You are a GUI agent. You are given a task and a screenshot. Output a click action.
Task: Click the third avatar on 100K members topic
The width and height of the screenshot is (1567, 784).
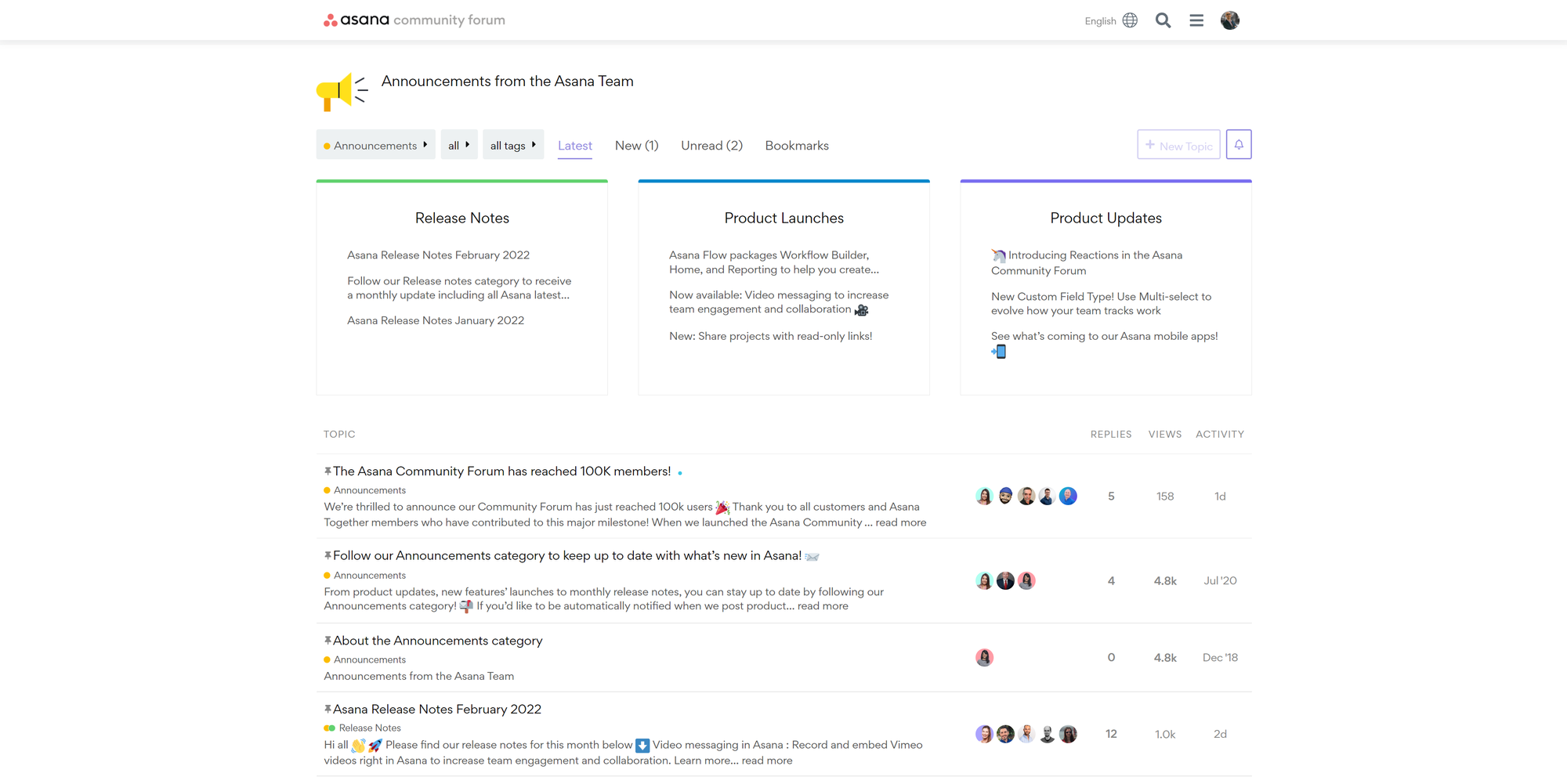tap(1026, 496)
